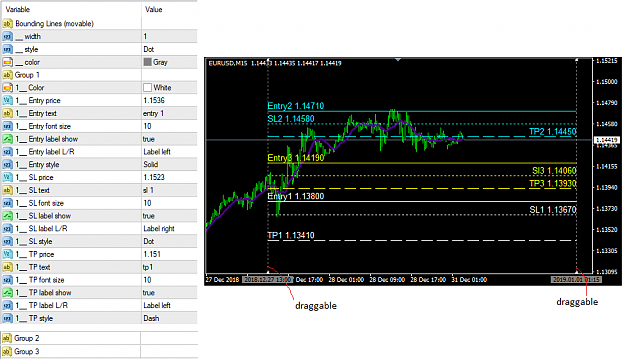The height and width of the screenshot is (360, 625).
Task: Click the integer icon beside 1__ SL font size
Action: tap(8, 203)
